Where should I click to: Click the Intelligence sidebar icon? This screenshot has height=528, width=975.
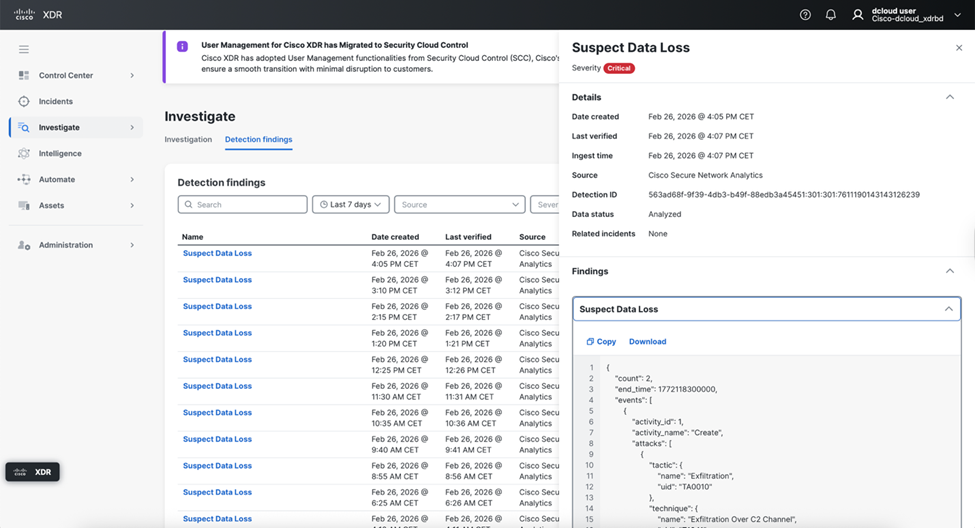24,153
